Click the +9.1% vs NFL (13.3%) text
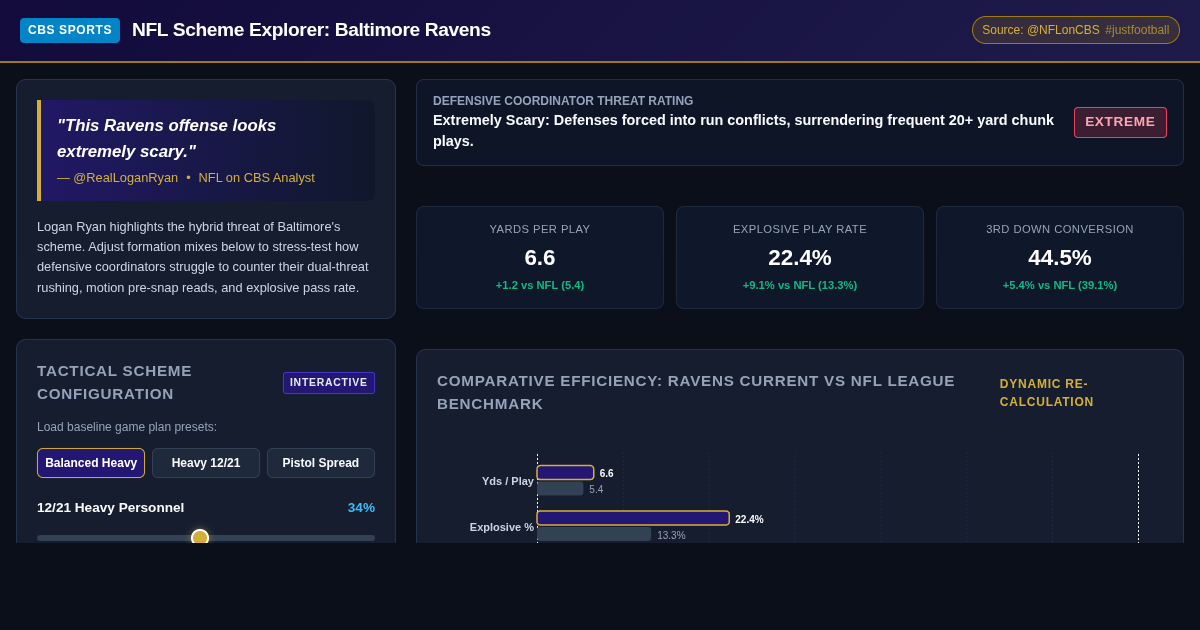The width and height of the screenshot is (1200, 630). [800, 285]
